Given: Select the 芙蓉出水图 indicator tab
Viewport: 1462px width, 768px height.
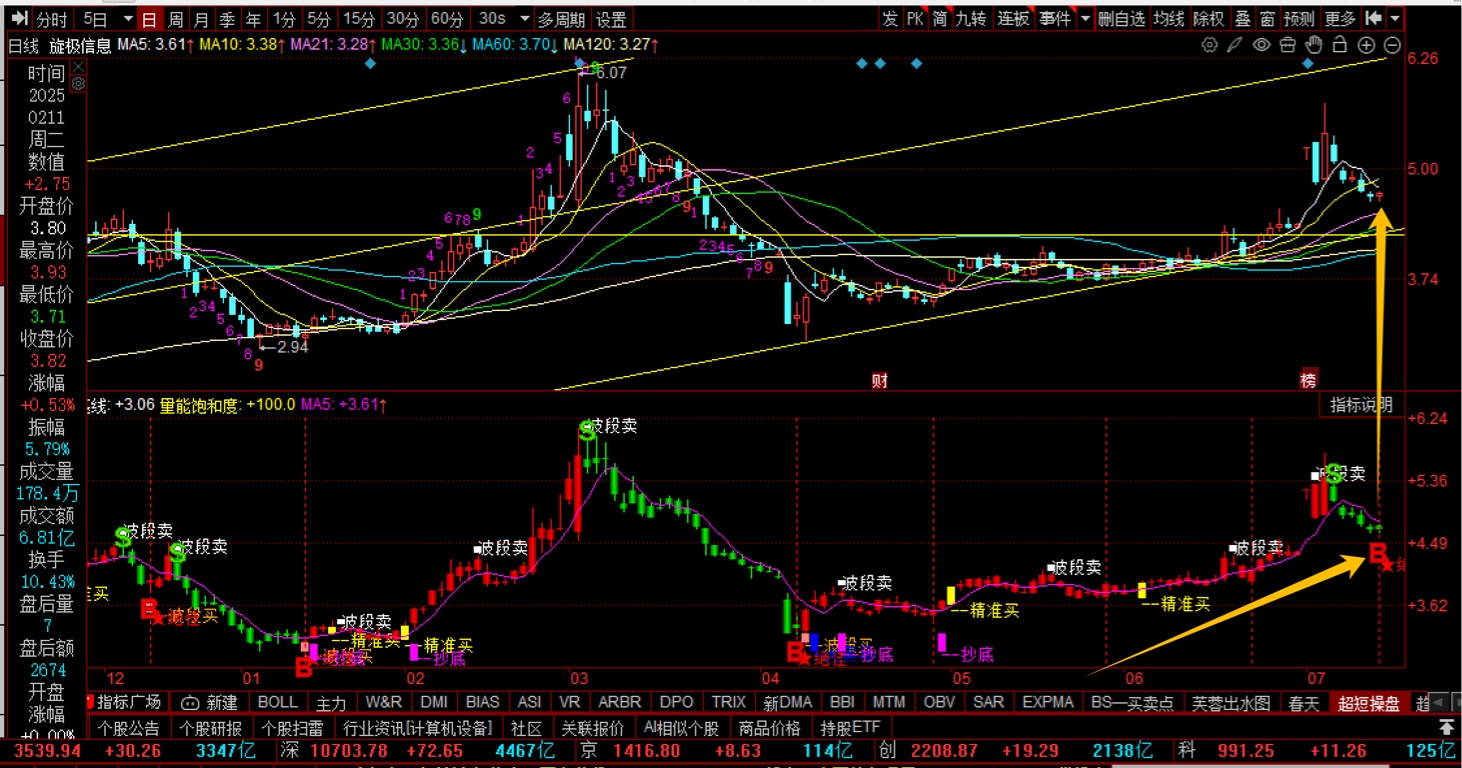Looking at the screenshot, I should pyautogui.click(x=1231, y=703).
